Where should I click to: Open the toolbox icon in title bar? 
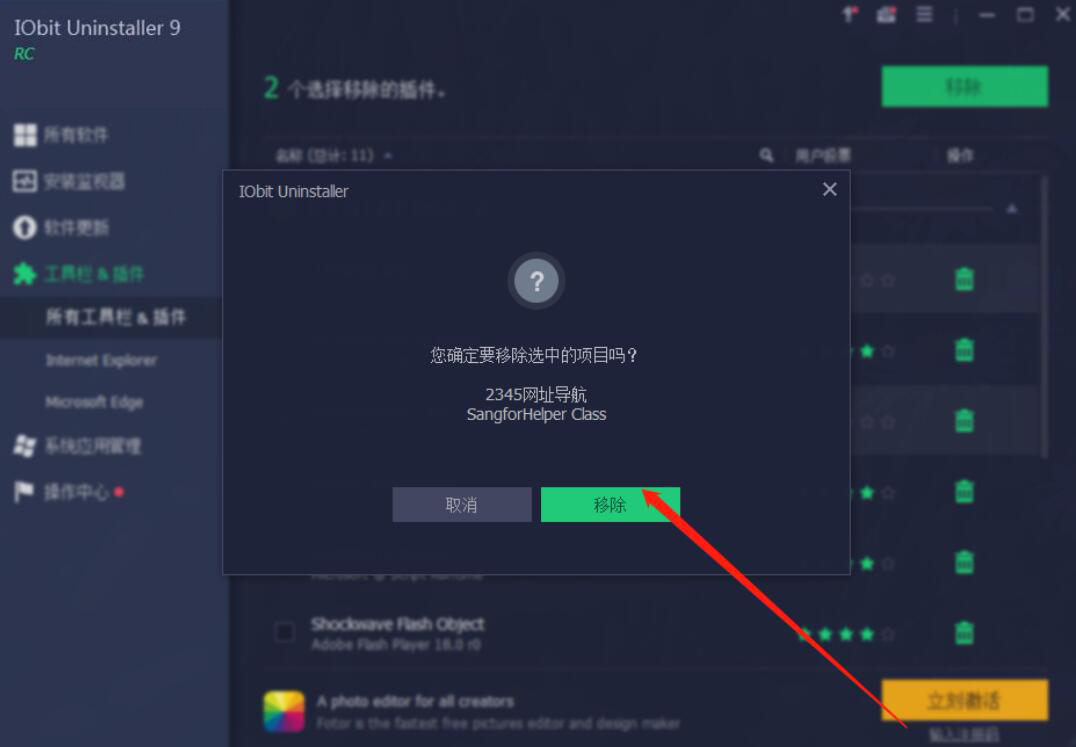pos(886,14)
